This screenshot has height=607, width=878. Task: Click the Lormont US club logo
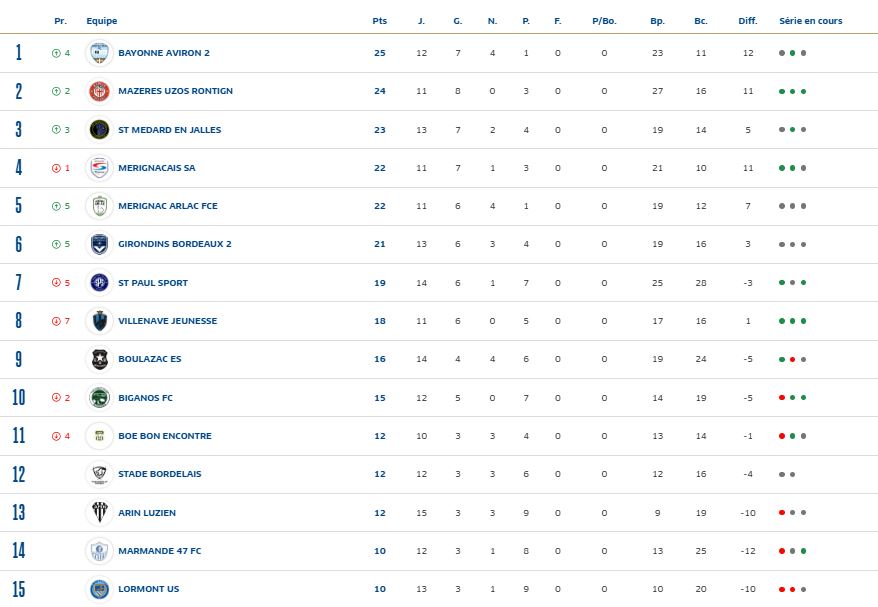tap(99, 589)
